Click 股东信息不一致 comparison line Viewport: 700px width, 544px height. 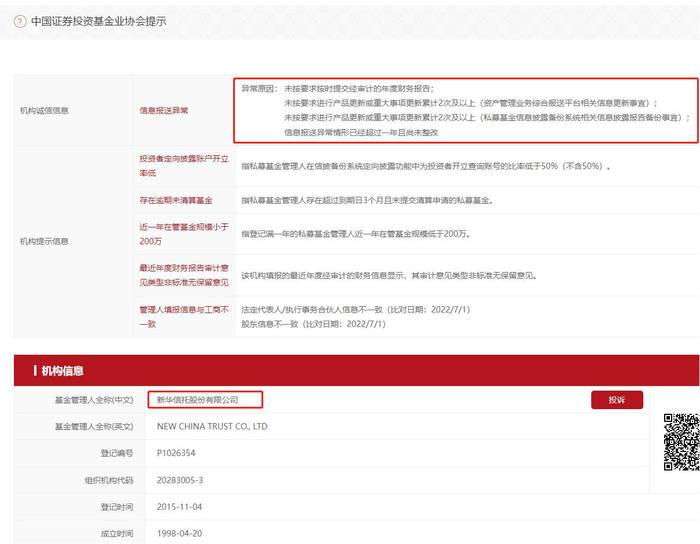tap(313, 324)
